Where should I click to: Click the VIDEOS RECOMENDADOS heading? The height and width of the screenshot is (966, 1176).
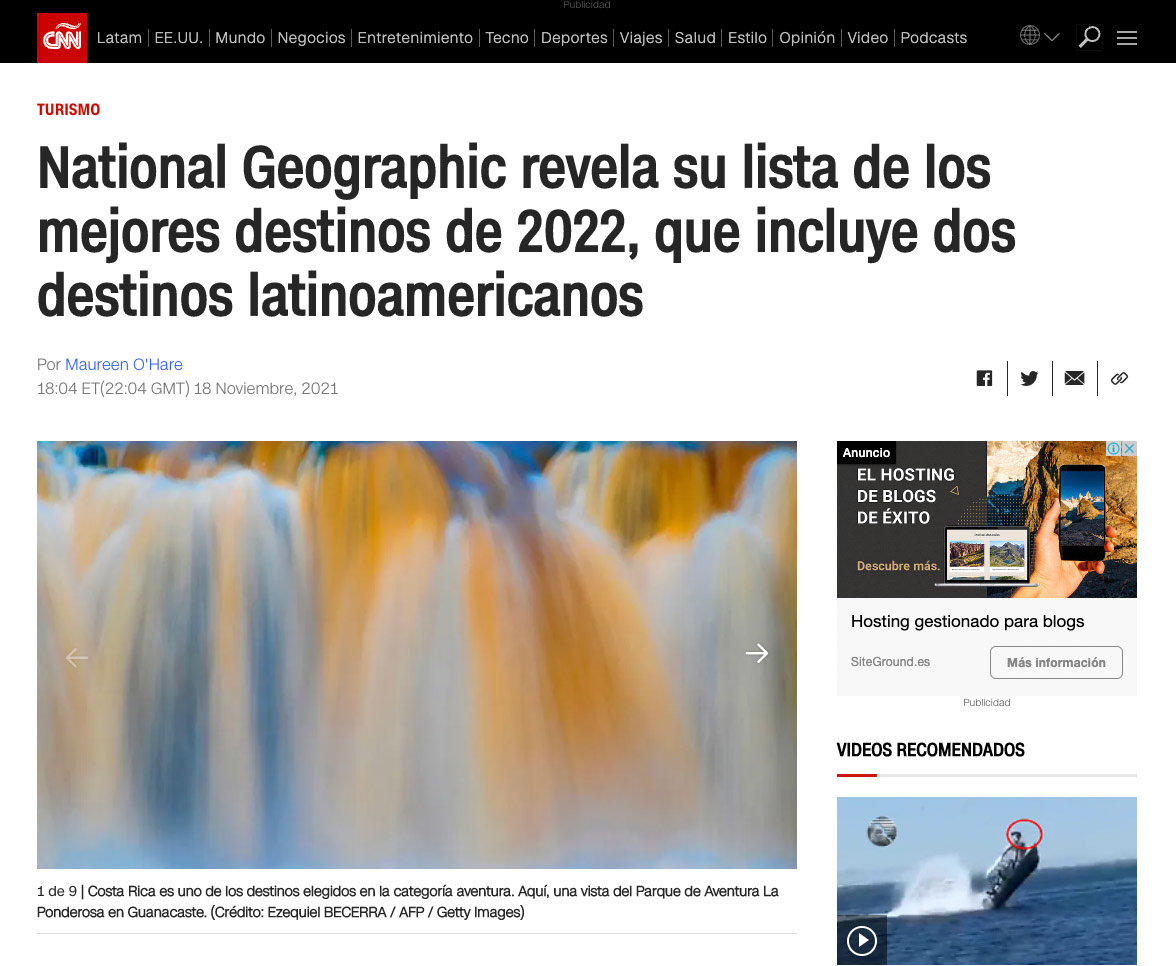pyautogui.click(x=930, y=750)
